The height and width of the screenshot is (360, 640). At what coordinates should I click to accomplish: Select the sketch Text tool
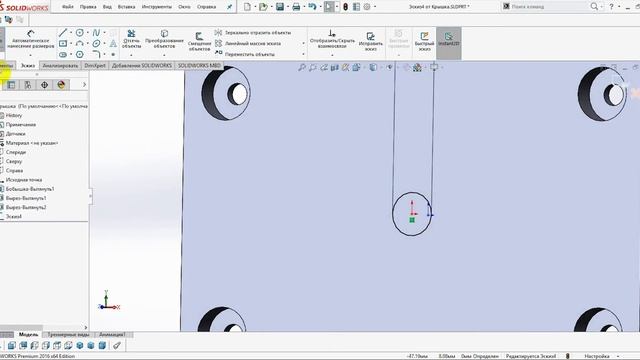[x=113, y=43]
